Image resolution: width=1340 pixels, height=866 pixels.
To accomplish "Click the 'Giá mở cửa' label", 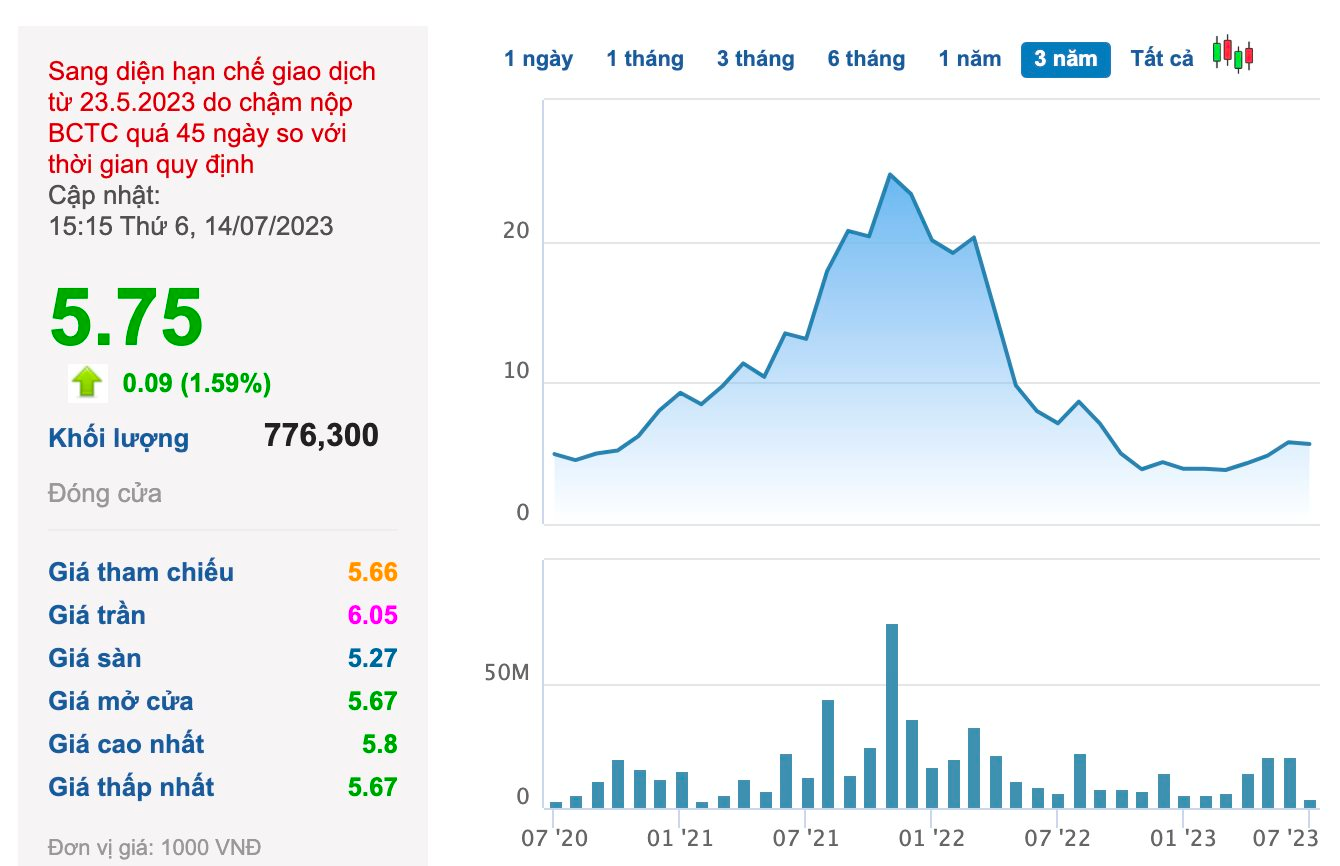I will pyautogui.click(x=121, y=701).
